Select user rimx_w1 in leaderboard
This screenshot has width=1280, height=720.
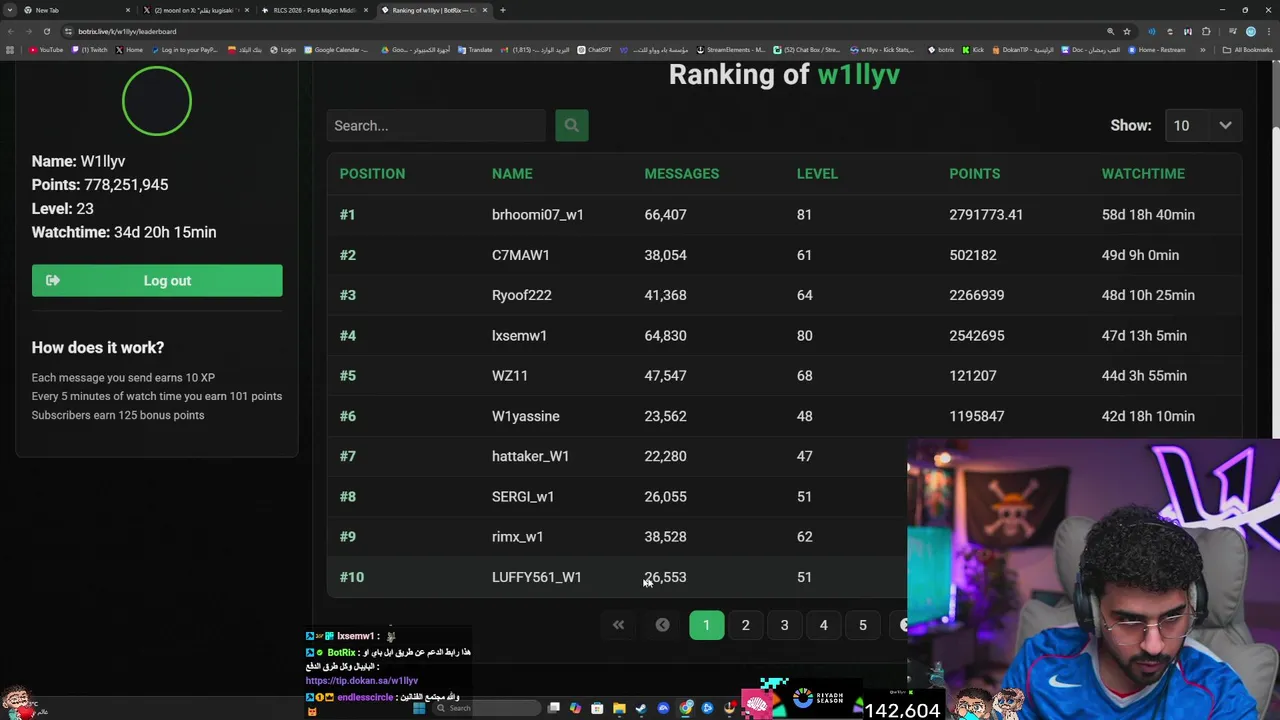point(517,537)
